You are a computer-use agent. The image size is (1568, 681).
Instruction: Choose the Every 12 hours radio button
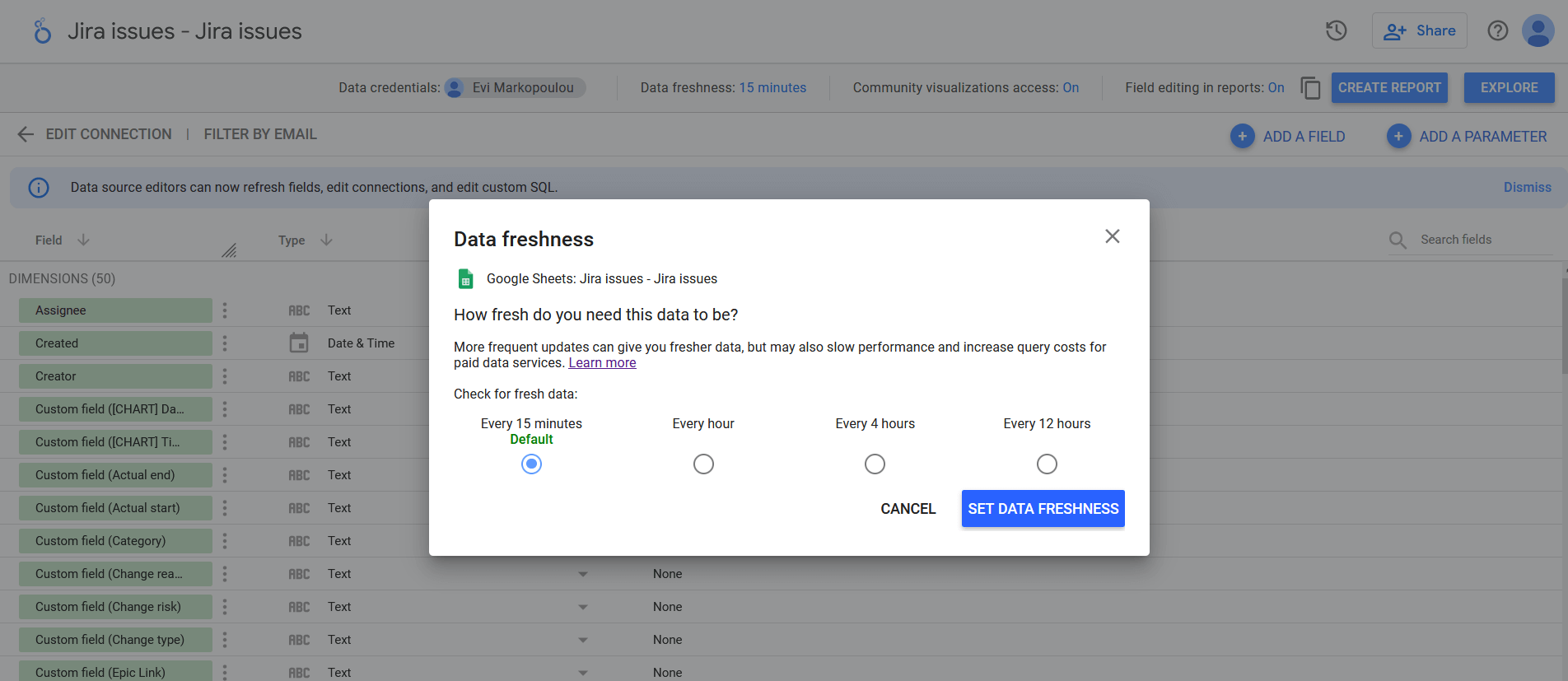pos(1047,464)
